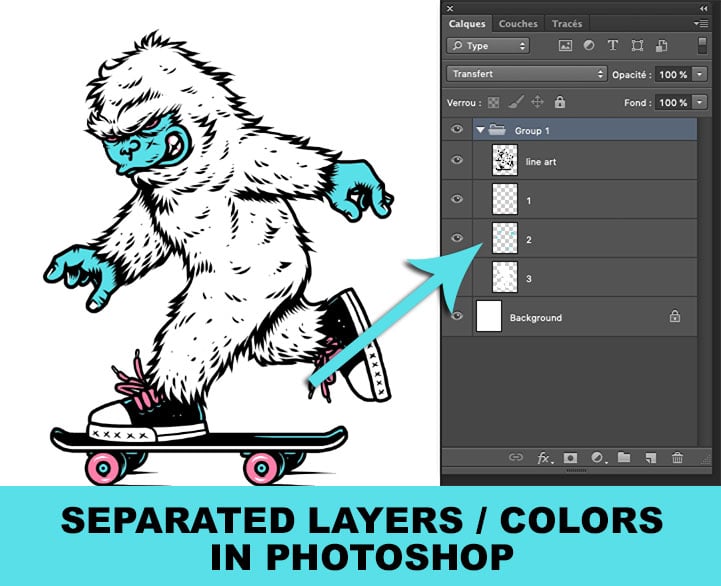Filter layers by shape layer icon
The width and height of the screenshot is (721, 586).
(637, 46)
